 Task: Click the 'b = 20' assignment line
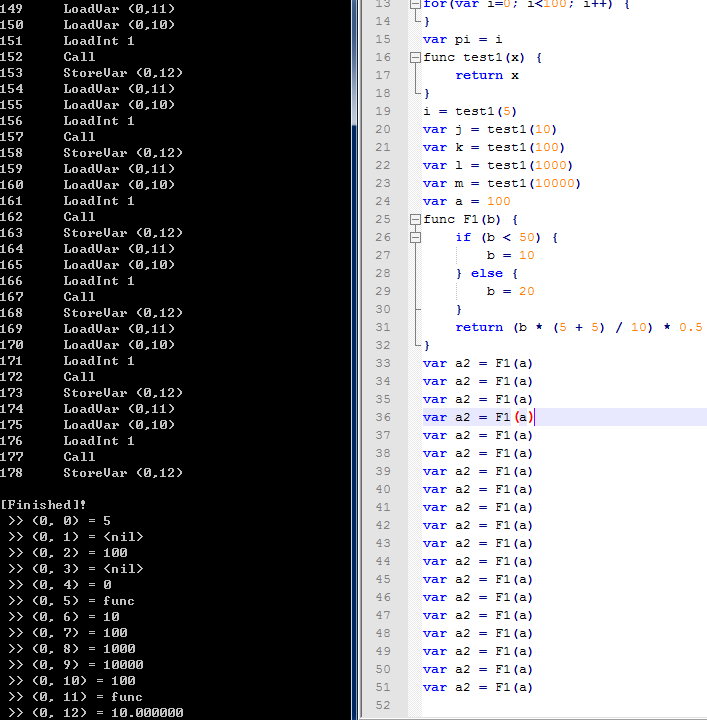click(511, 291)
